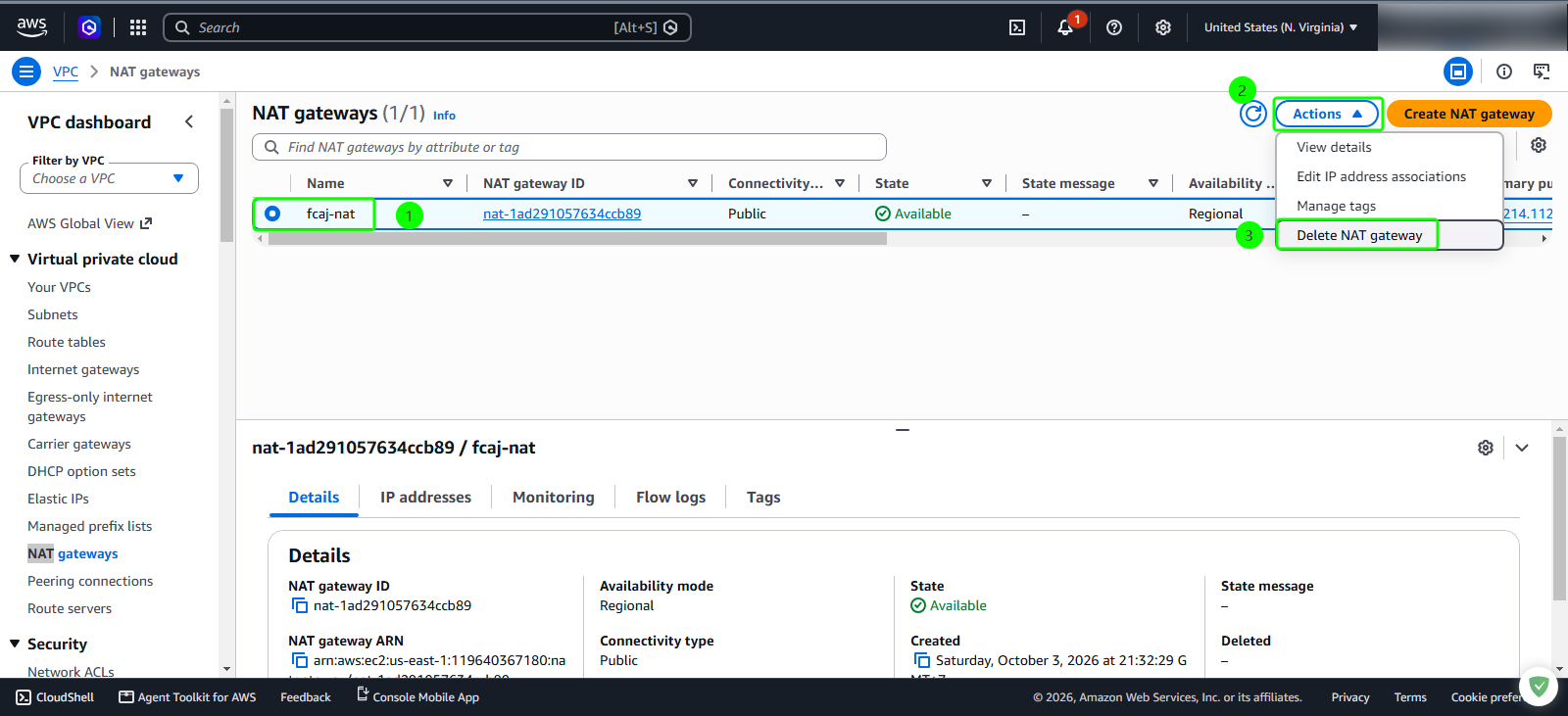The image size is (1568, 716).
Task: Click Create NAT gateway button
Action: [1469, 114]
